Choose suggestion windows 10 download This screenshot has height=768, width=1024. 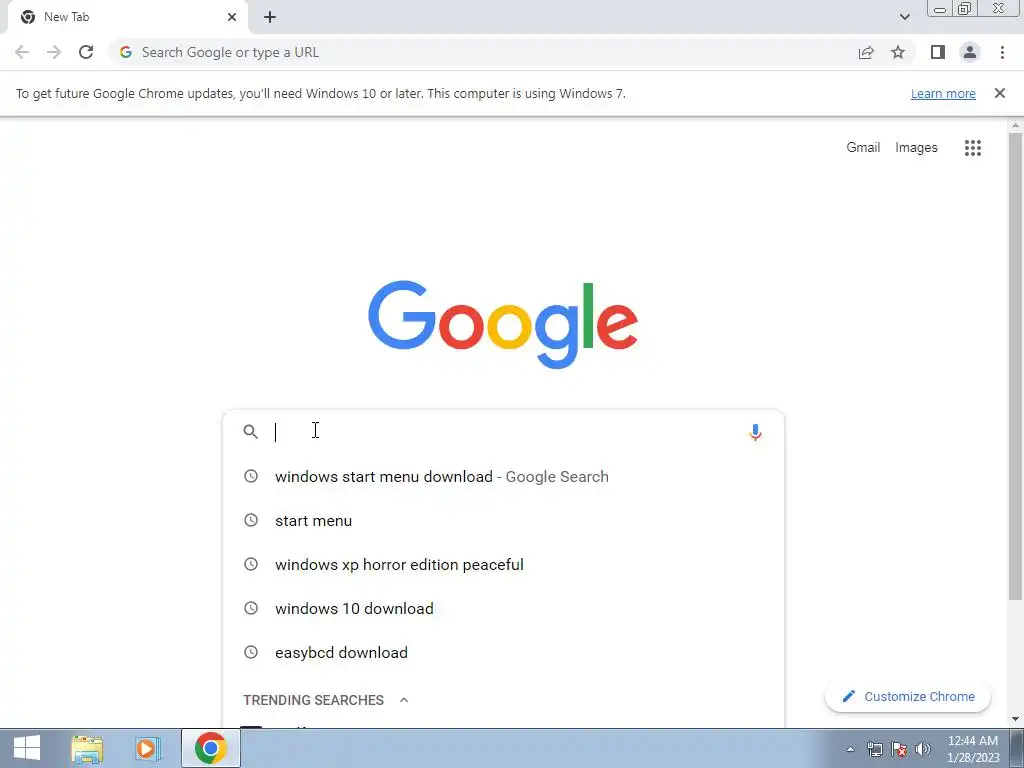click(x=503, y=609)
